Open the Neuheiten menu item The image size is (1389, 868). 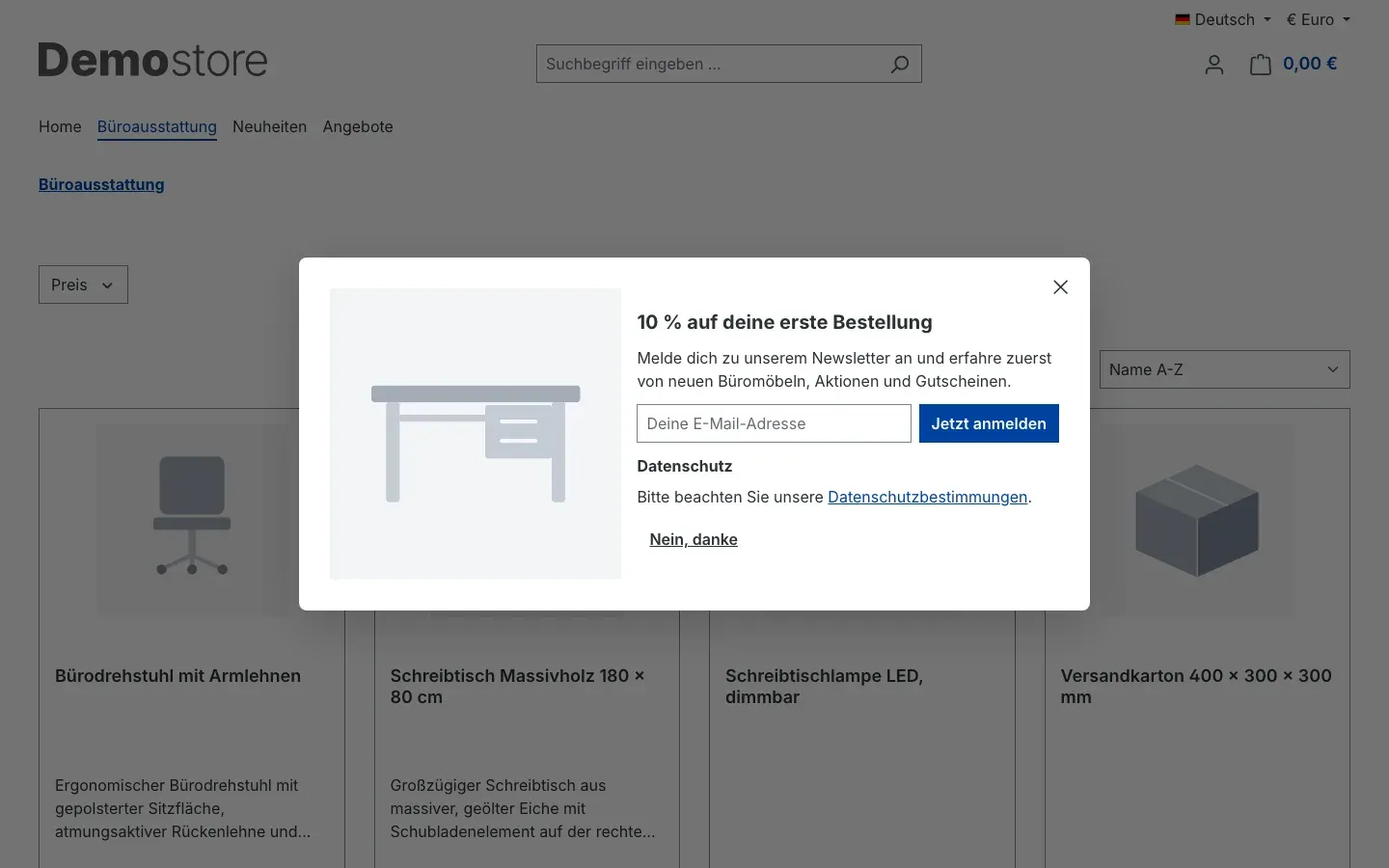[269, 126]
